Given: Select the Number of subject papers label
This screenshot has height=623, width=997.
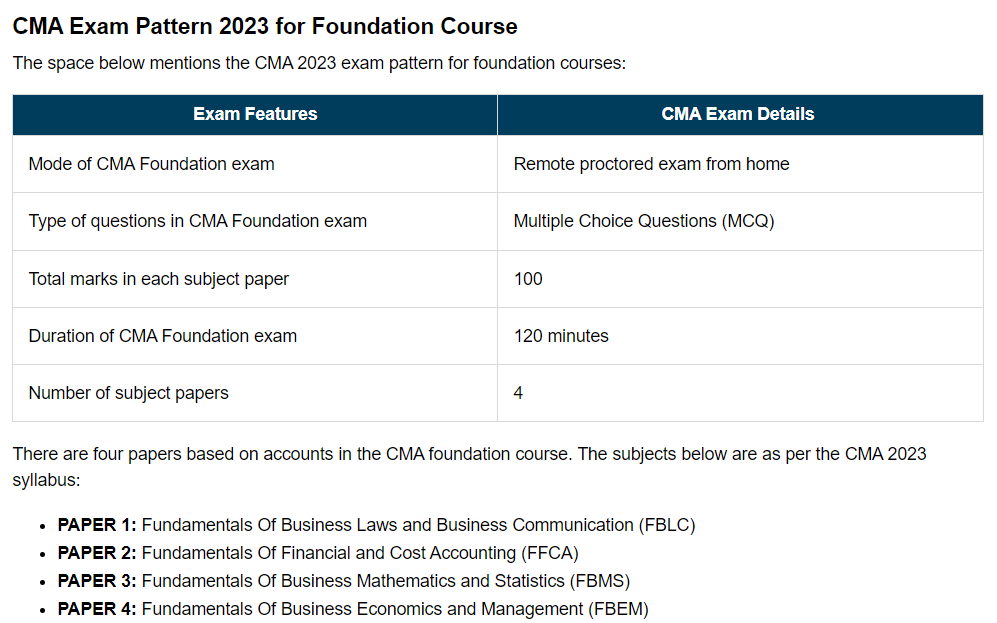Looking at the screenshot, I should 128,393.
